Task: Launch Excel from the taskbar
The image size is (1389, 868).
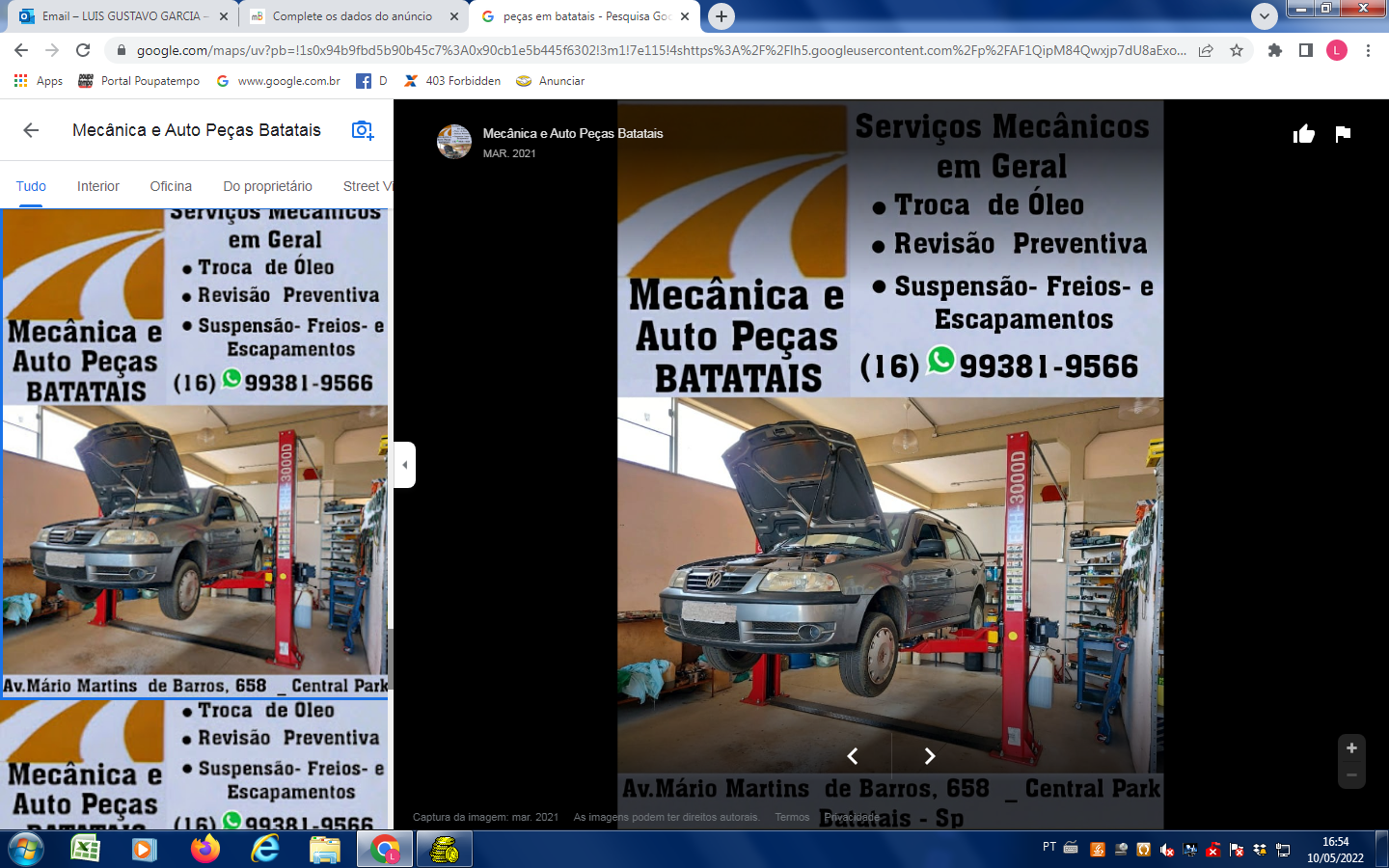Action: [x=86, y=849]
